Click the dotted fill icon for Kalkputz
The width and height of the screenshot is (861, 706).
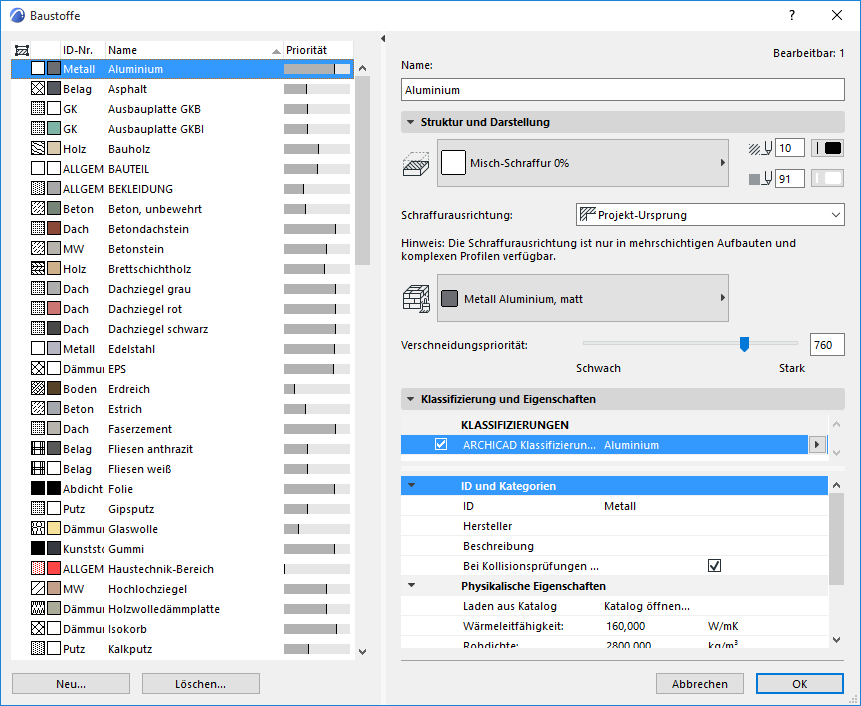tap(38, 648)
